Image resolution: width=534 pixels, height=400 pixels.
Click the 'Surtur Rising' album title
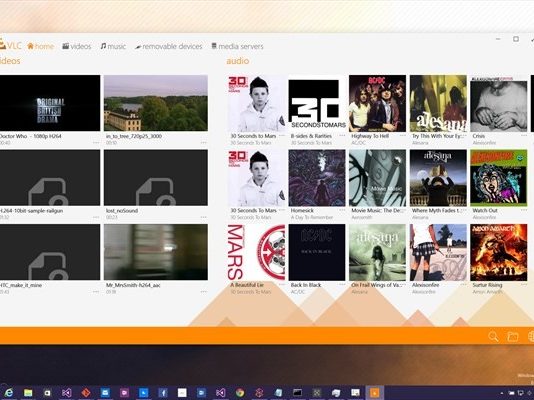tap(487, 285)
